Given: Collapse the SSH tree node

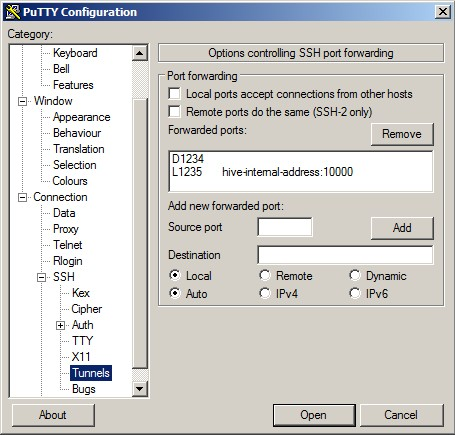Looking at the screenshot, I should click(41, 277).
